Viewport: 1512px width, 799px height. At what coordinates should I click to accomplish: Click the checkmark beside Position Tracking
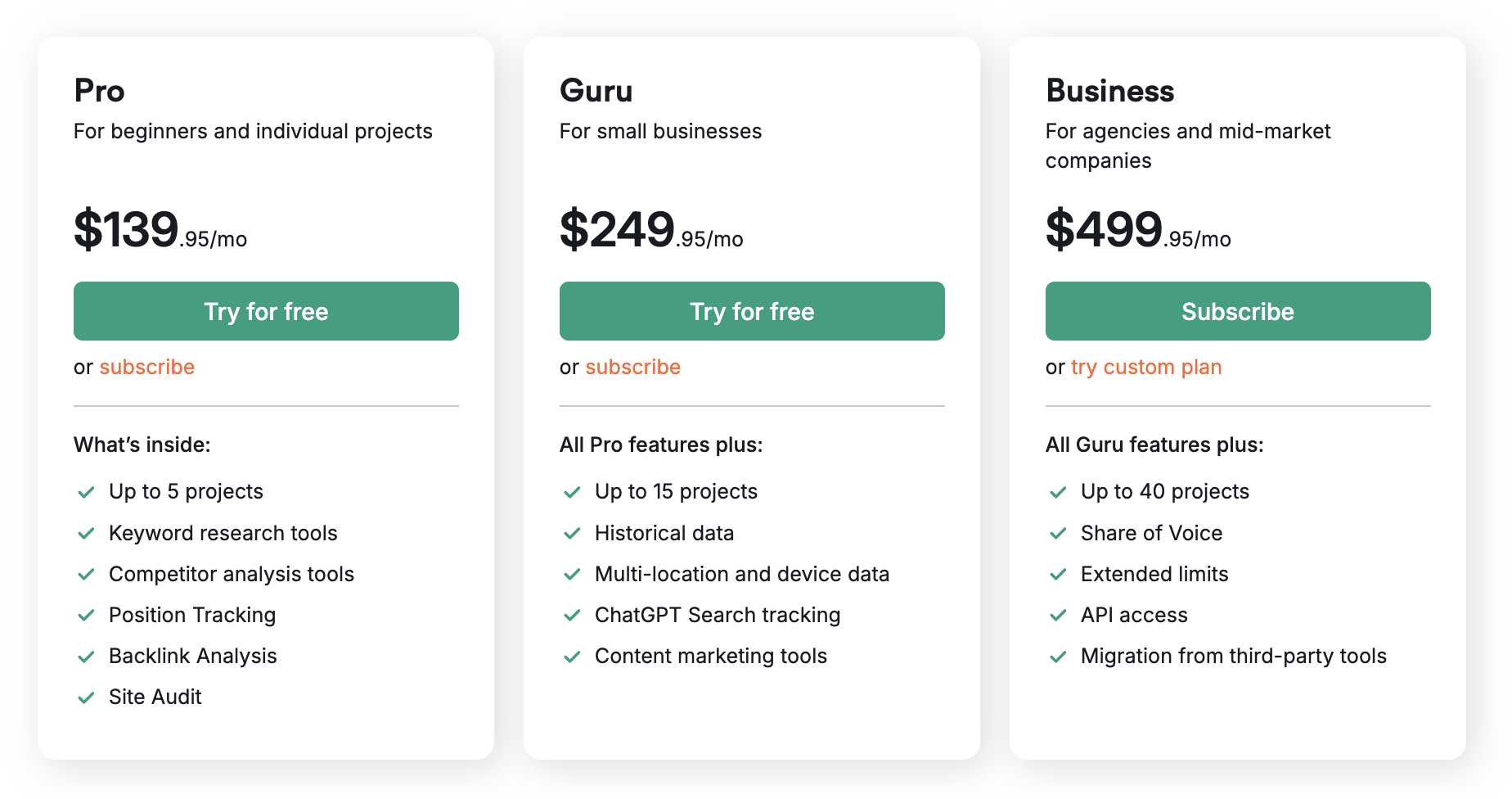click(x=86, y=615)
